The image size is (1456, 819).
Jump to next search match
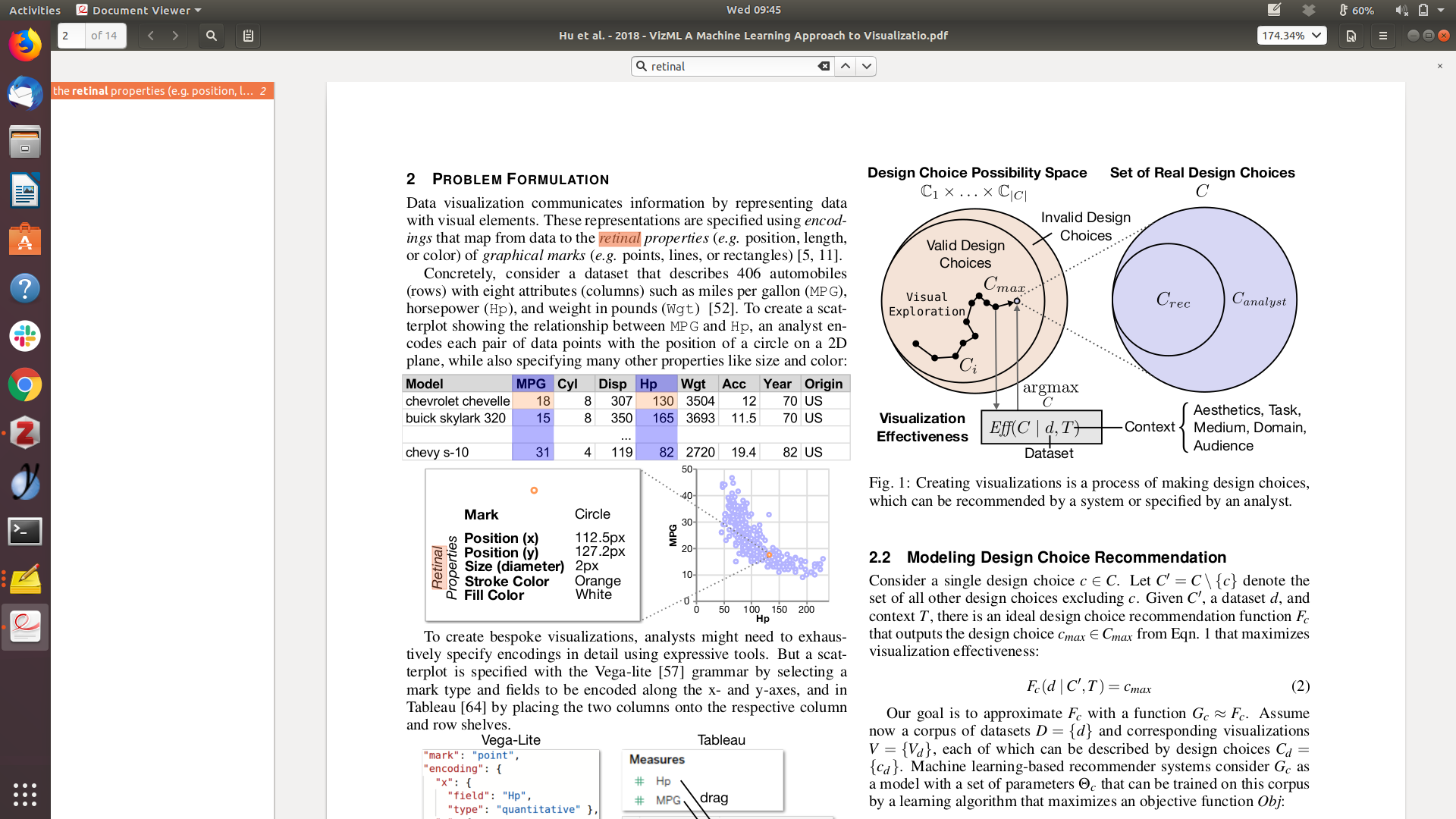point(867,67)
